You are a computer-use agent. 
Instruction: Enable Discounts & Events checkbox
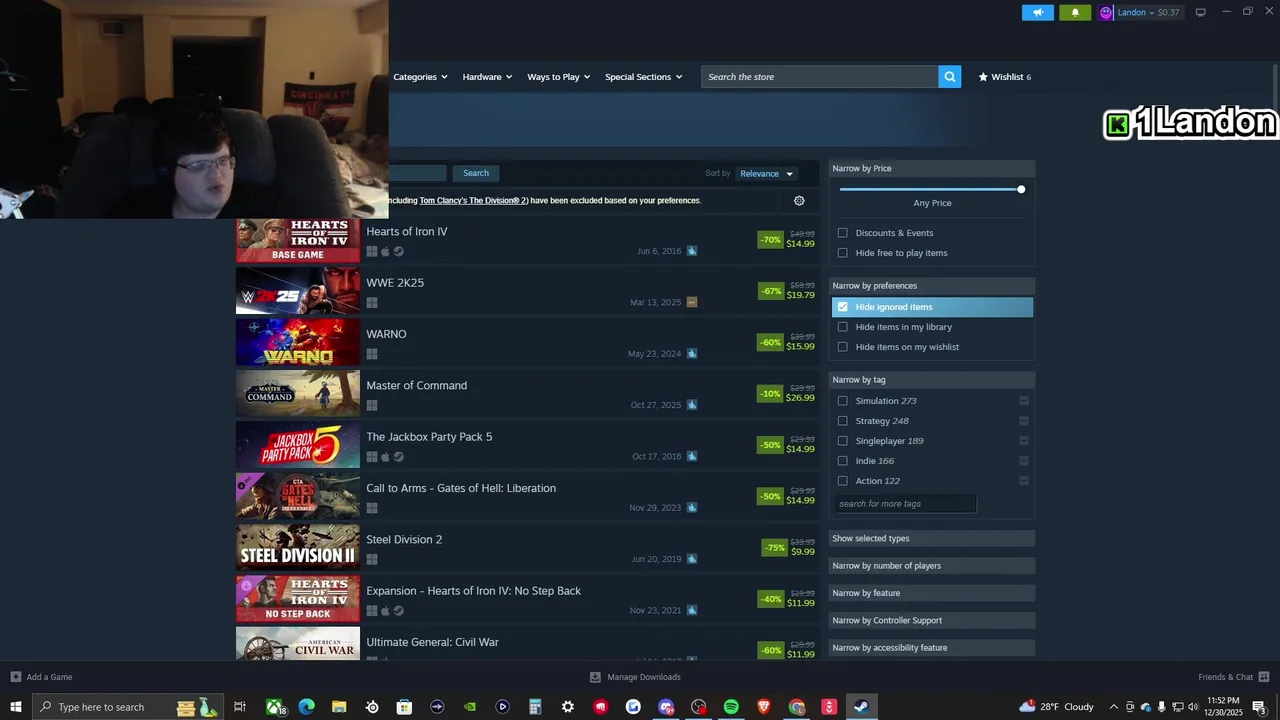click(x=842, y=233)
